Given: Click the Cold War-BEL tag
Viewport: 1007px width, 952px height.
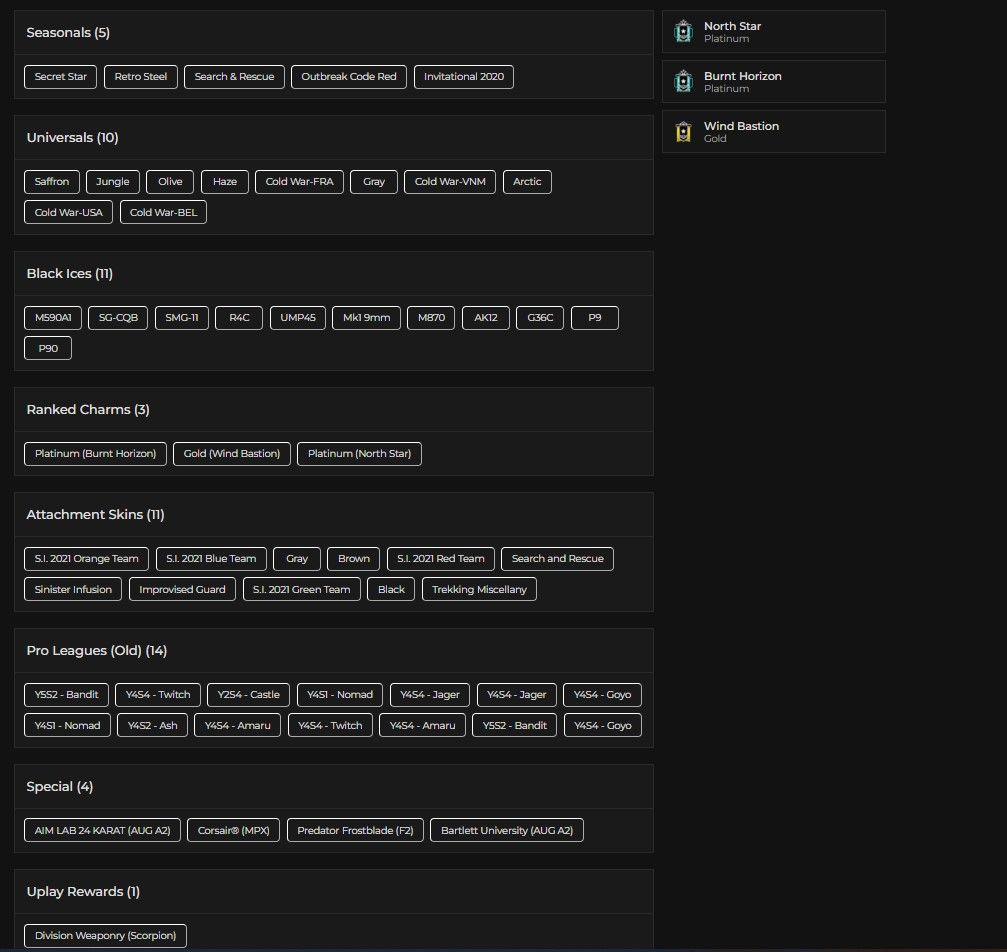Looking at the screenshot, I should pyautogui.click(x=163, y=213).
